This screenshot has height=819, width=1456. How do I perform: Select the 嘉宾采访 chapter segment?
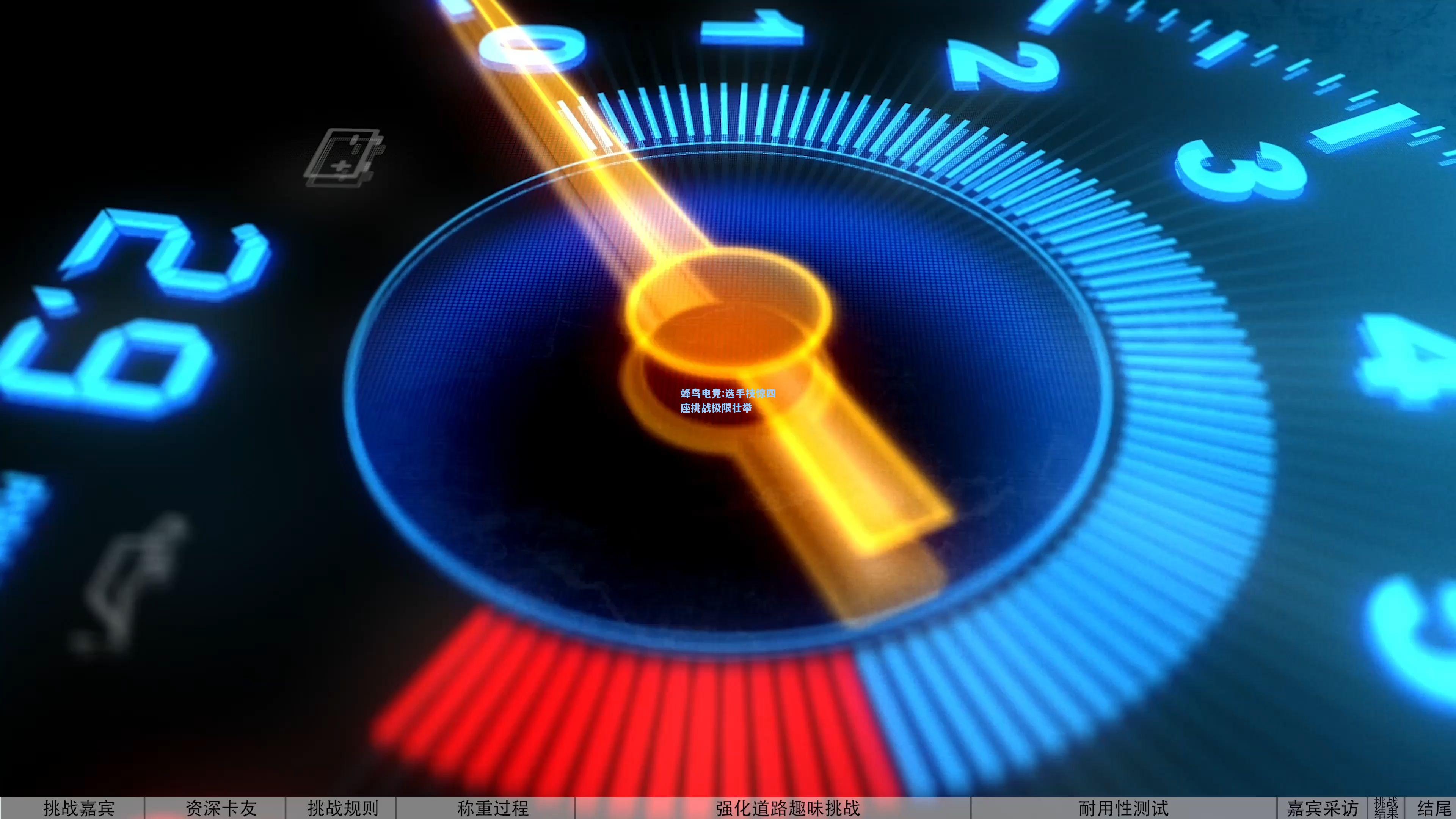[x=1322, y=808]
